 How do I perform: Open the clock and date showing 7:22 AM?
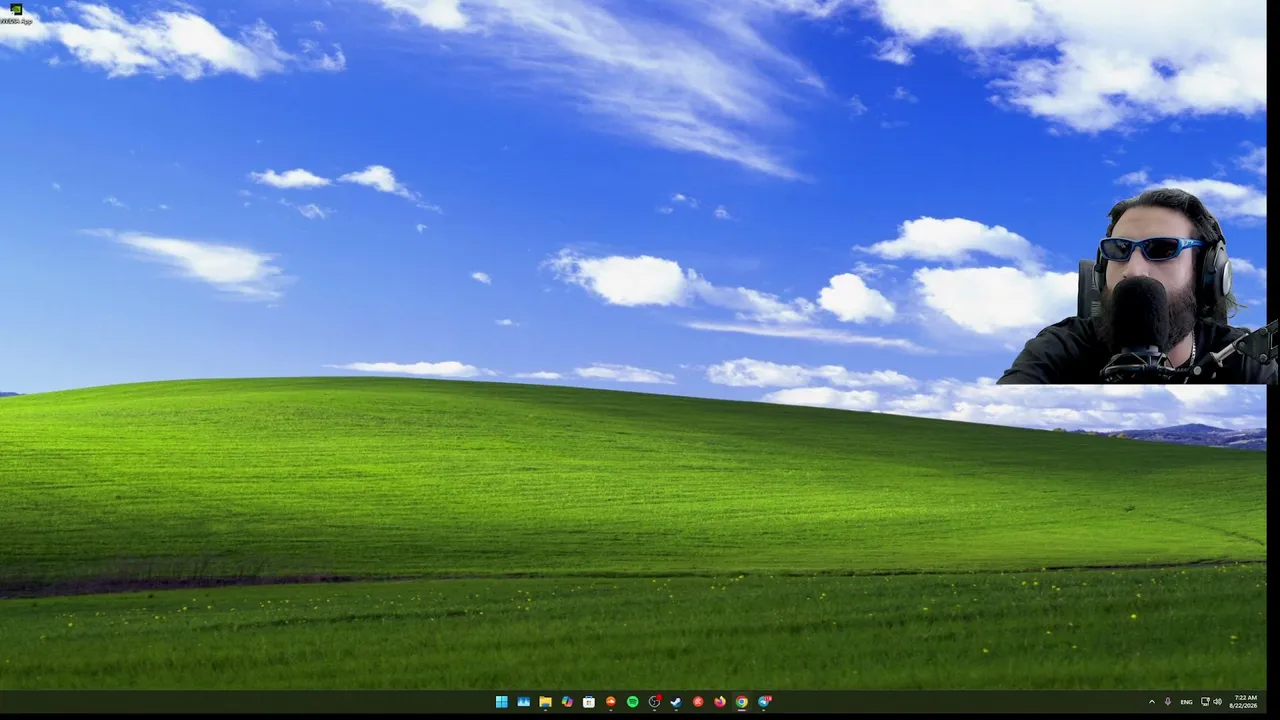click(x=1245, y=702)
